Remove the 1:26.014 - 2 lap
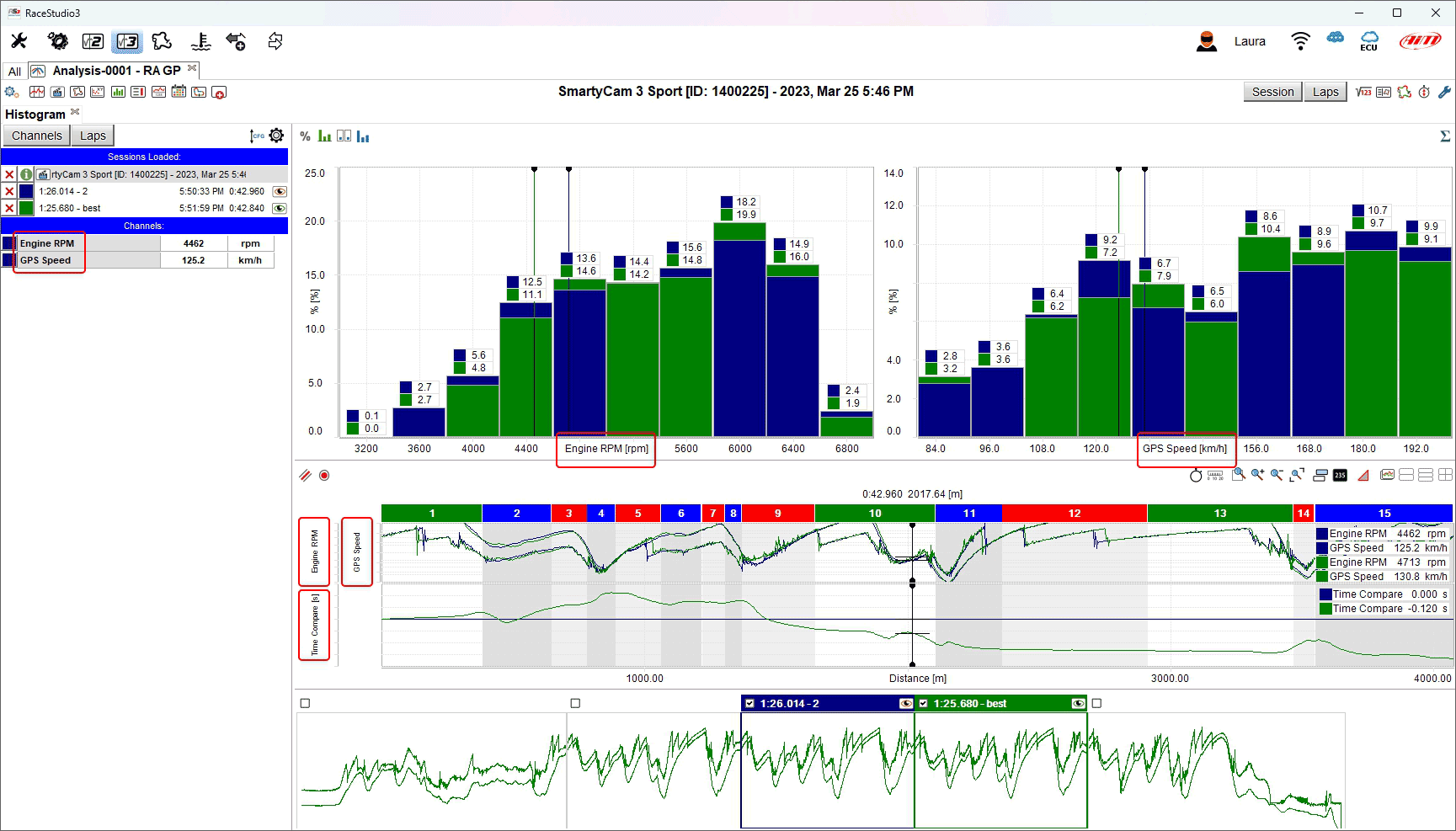1456x831 pixels. [9, 191]
